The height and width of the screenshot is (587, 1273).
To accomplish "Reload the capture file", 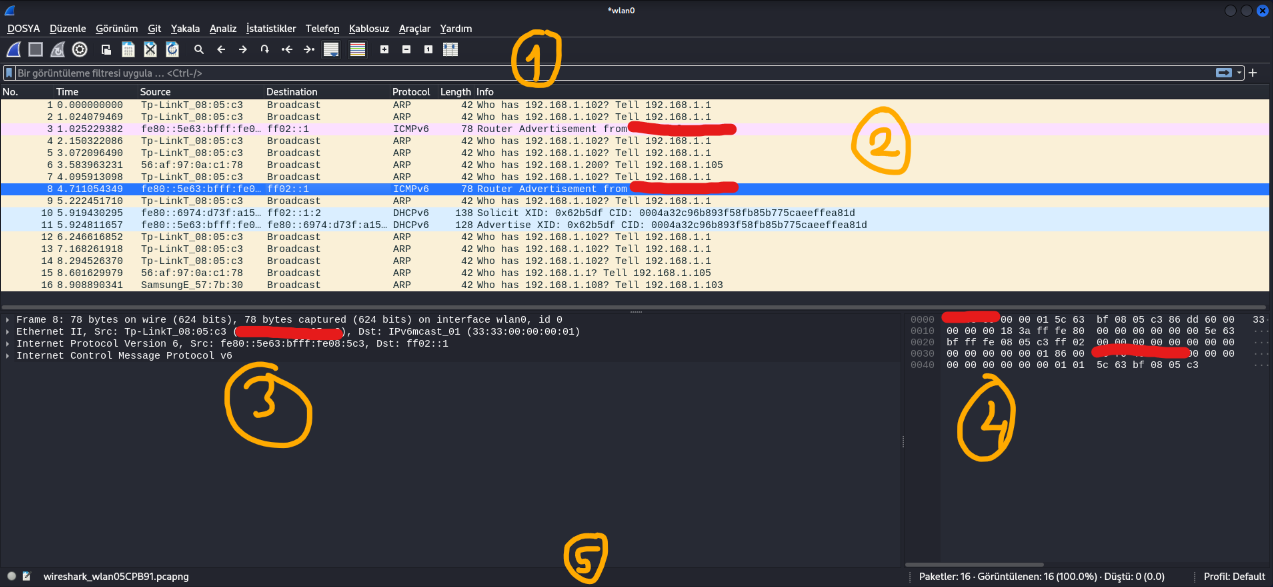I will 172,48.
